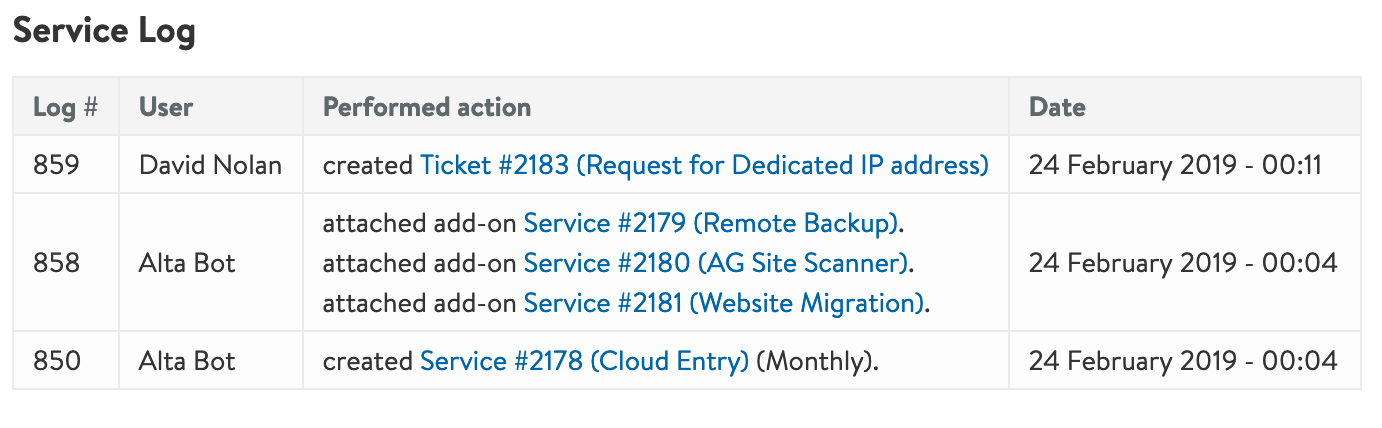Click the Service Log heading
This screenshot has height=428, width=1382.
(x=104, y=31)
